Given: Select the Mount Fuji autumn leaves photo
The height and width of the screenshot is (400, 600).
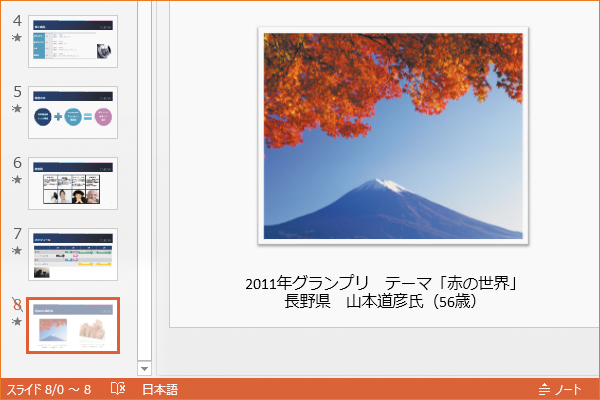Looking at the screenshot, I should 393,136.
